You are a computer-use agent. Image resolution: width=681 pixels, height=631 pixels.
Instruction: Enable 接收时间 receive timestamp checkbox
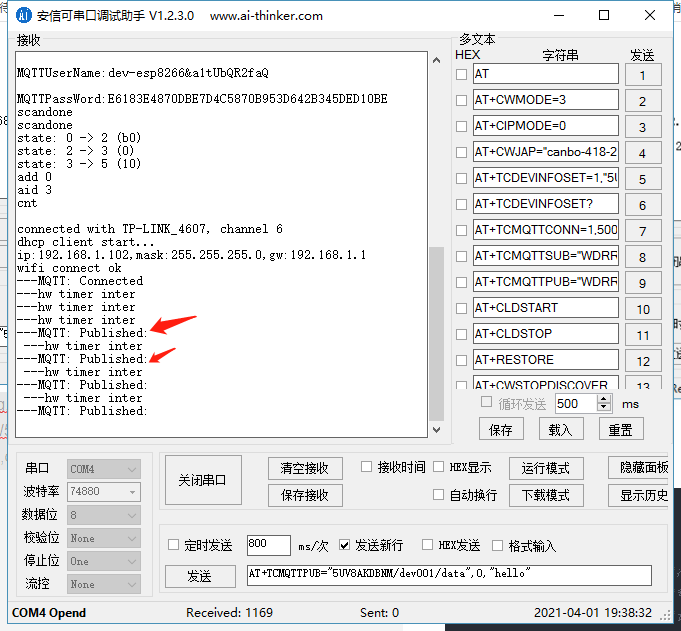coord(367,467)
